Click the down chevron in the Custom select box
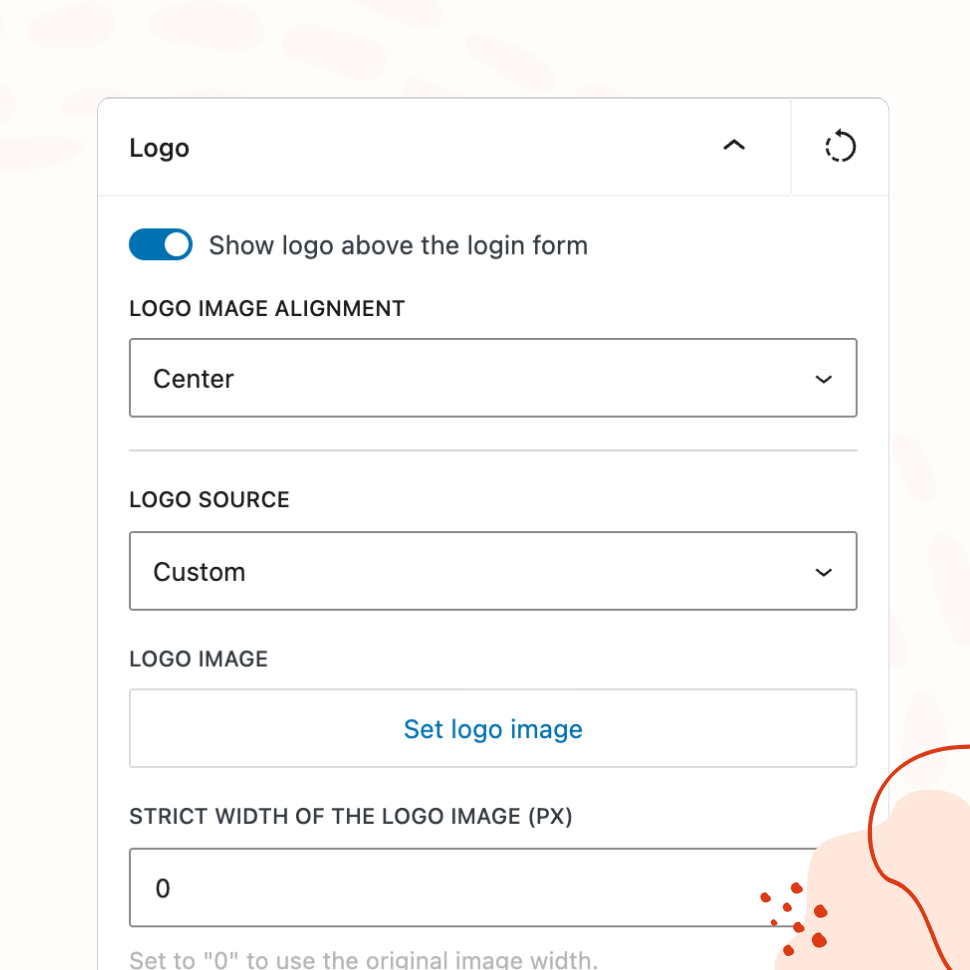This screenshot has height=970, width=970. (x=823, y=572)
